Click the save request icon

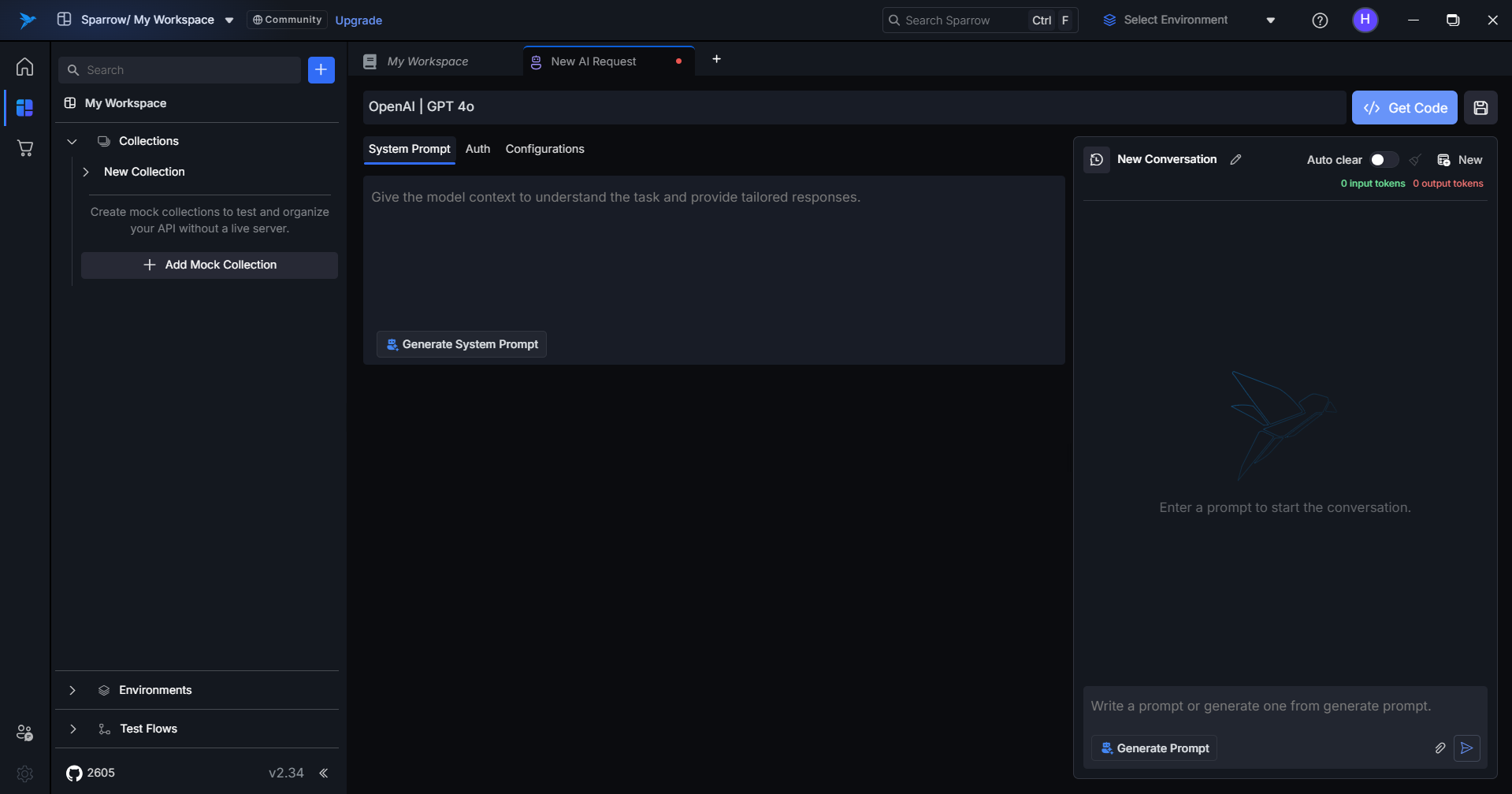[1480, 108]
